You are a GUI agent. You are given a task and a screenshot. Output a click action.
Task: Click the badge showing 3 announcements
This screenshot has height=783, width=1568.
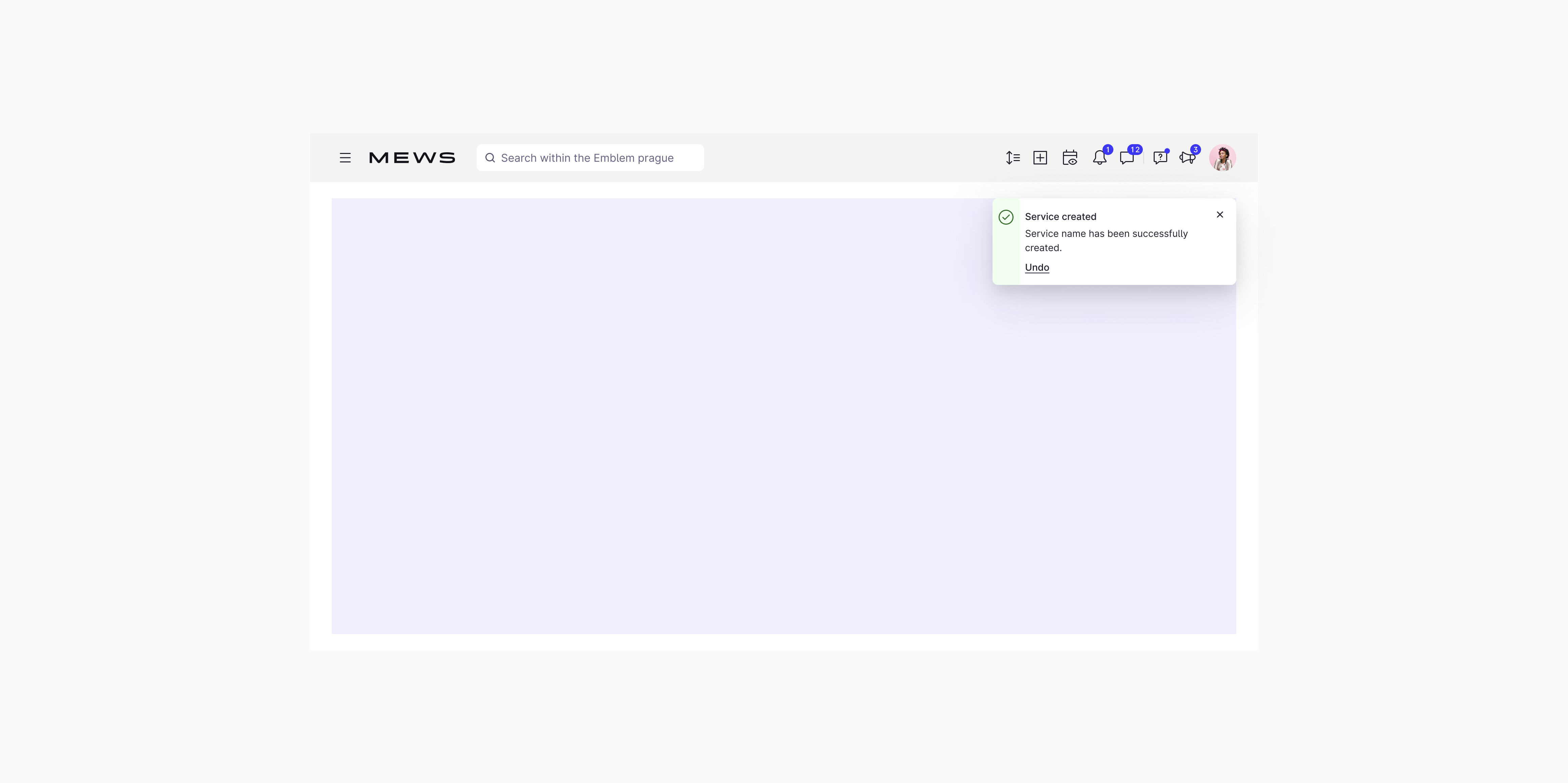click(1196, 150)
